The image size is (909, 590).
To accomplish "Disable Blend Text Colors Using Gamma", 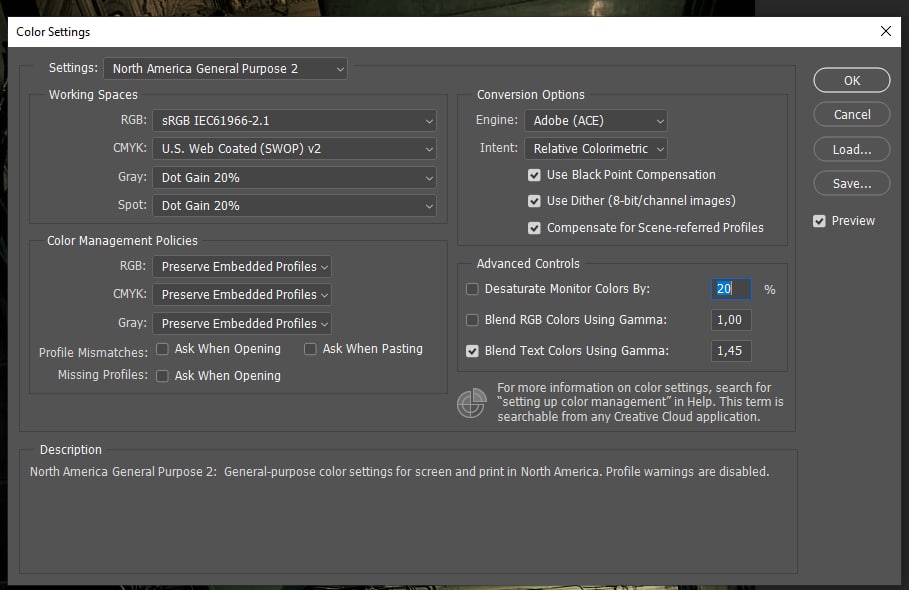I will (x=472, y=351).
